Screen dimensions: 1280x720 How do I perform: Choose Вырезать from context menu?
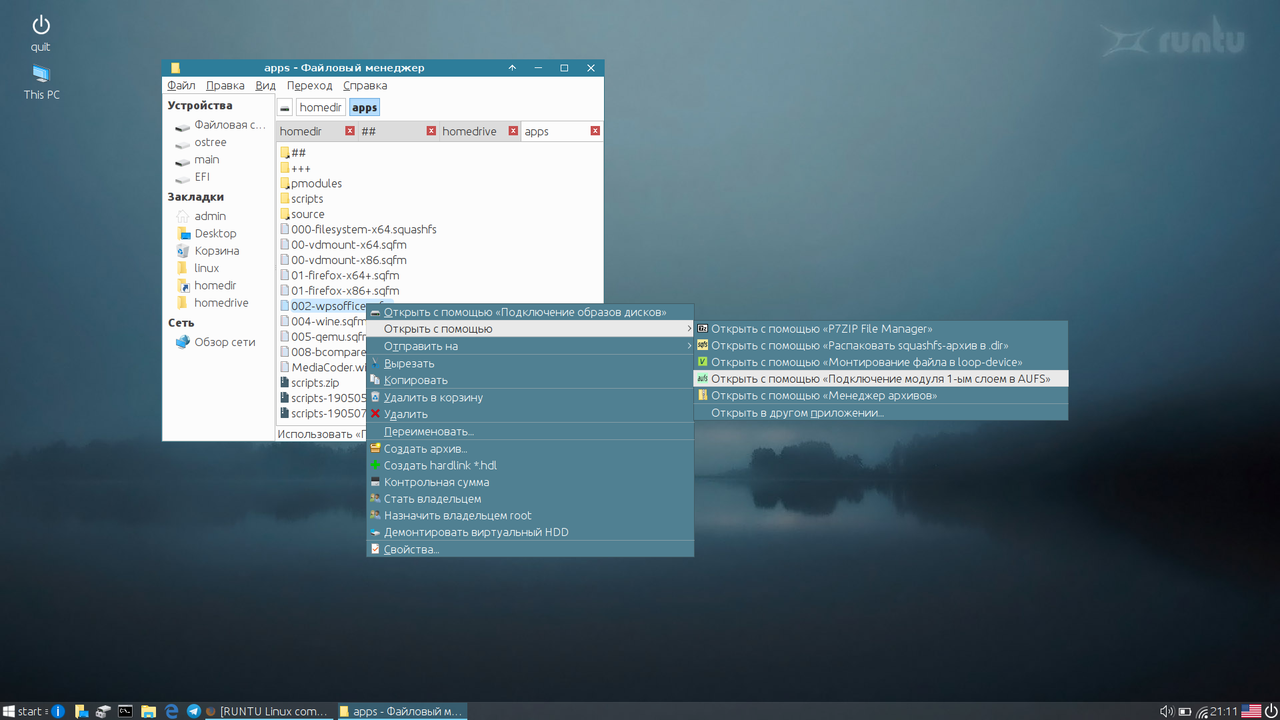530,363
